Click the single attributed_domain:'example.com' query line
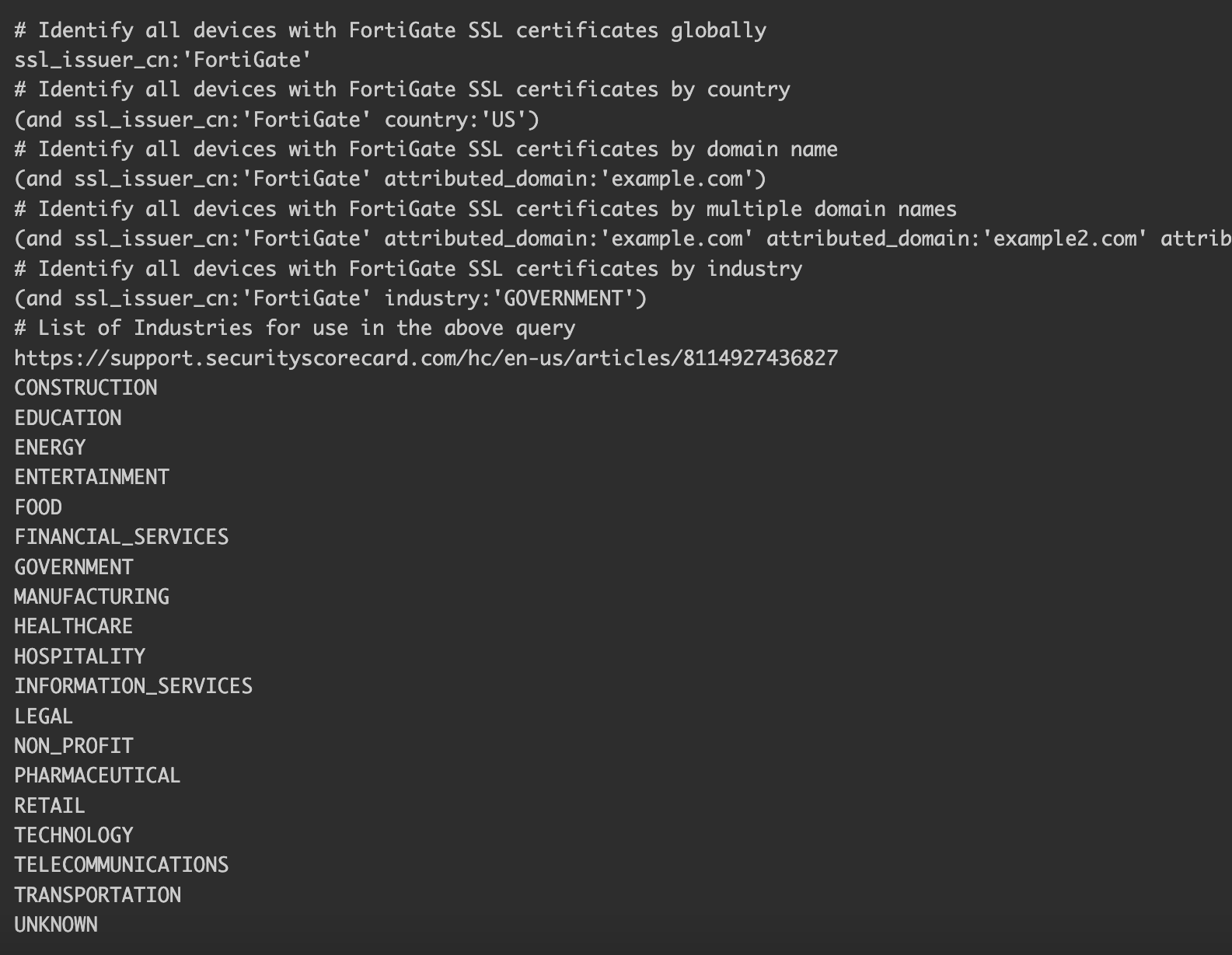The width and height of the screenshot is (1232, 955). (x=389, y=179)
